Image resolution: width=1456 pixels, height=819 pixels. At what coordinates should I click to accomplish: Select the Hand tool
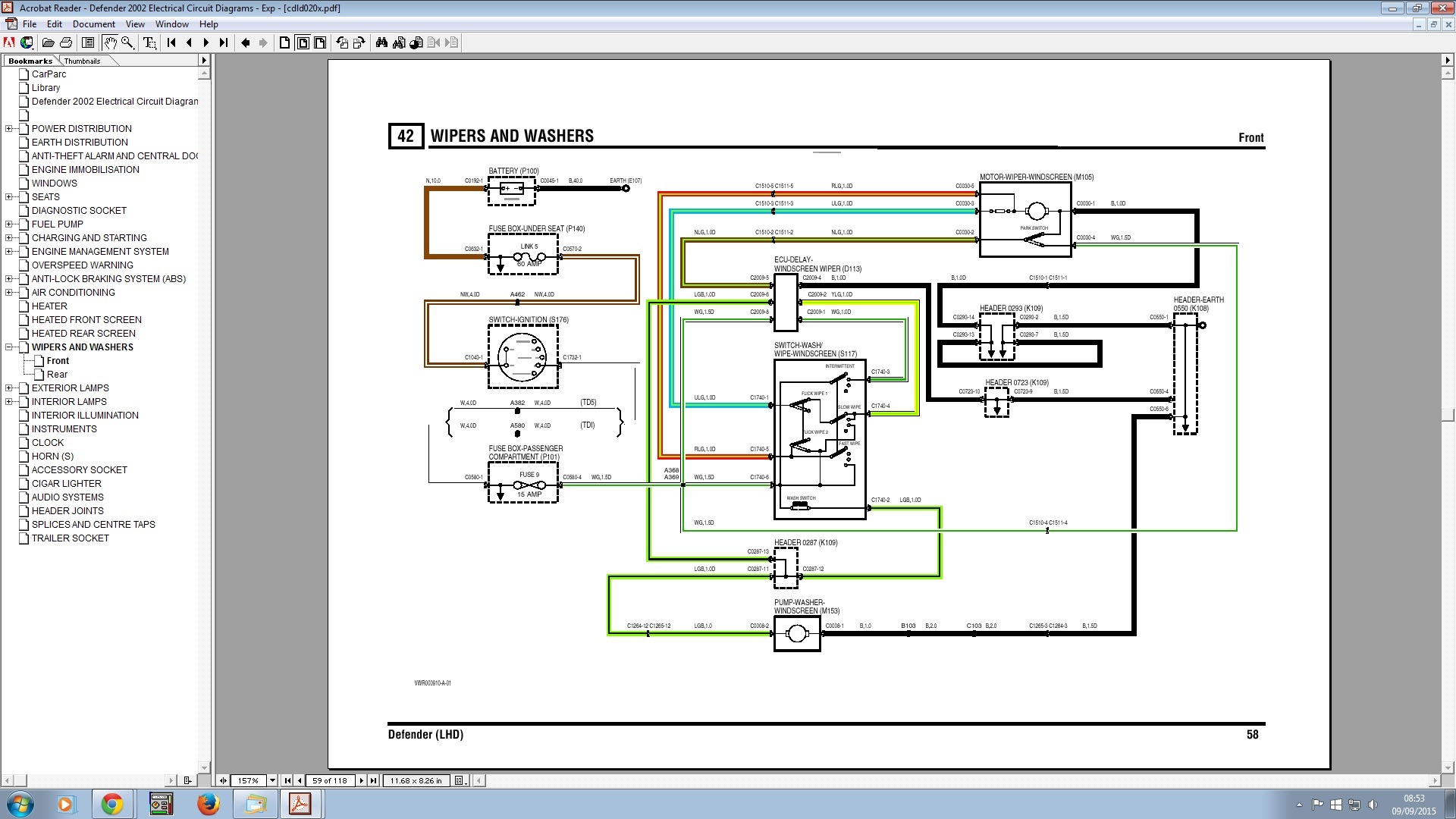point(110,43)
